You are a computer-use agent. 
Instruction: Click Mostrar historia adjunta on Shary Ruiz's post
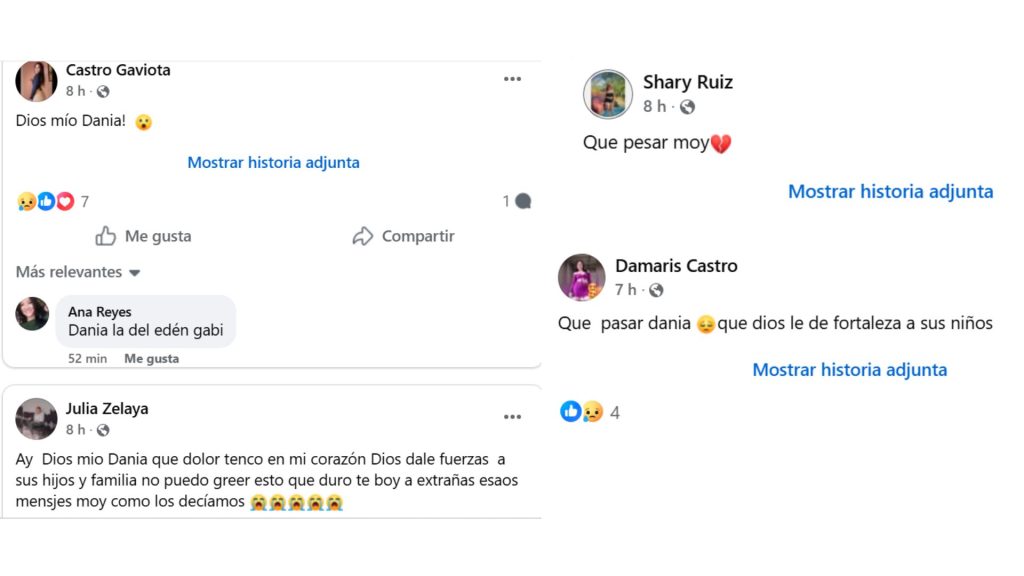pos(890,191)
